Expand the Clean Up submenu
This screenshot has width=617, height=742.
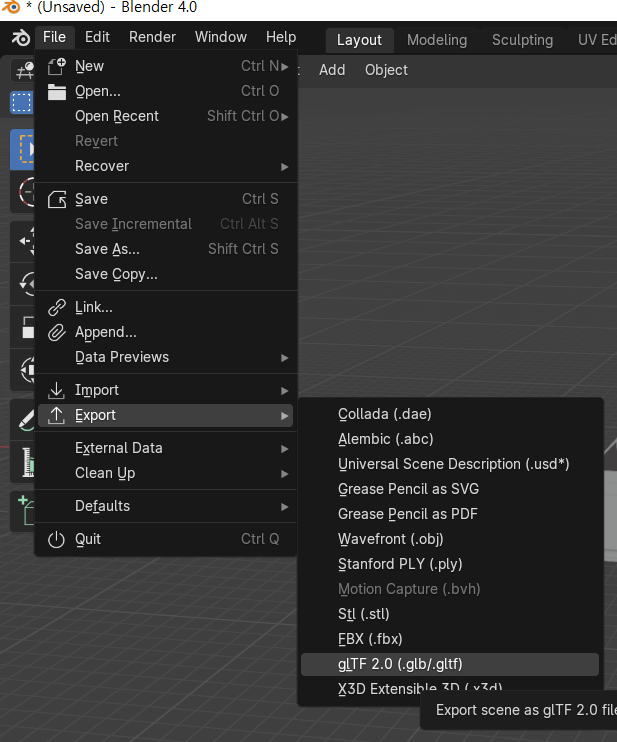click(166, 474)
